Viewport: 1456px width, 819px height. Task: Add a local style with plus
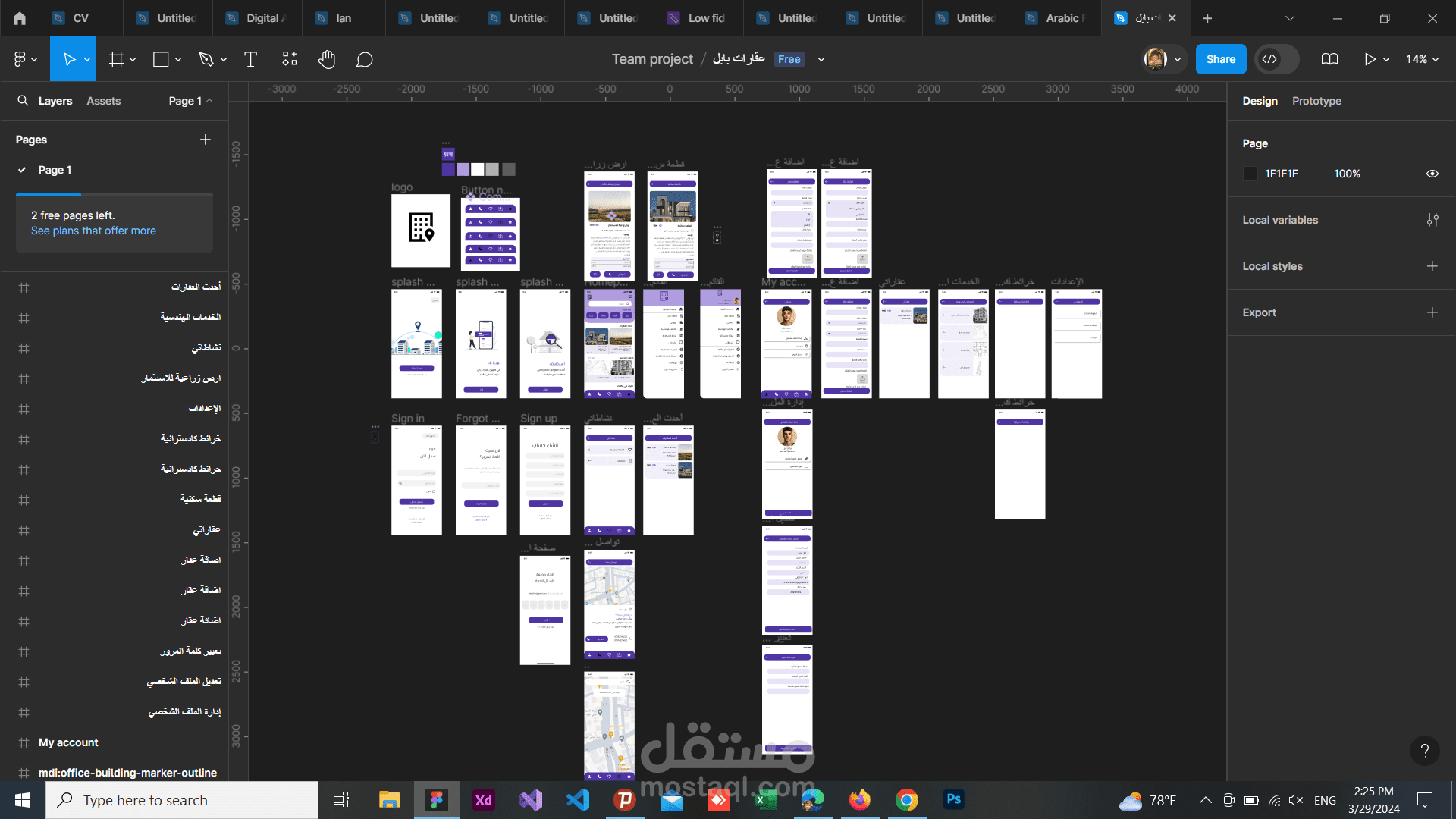(1432, 266)
